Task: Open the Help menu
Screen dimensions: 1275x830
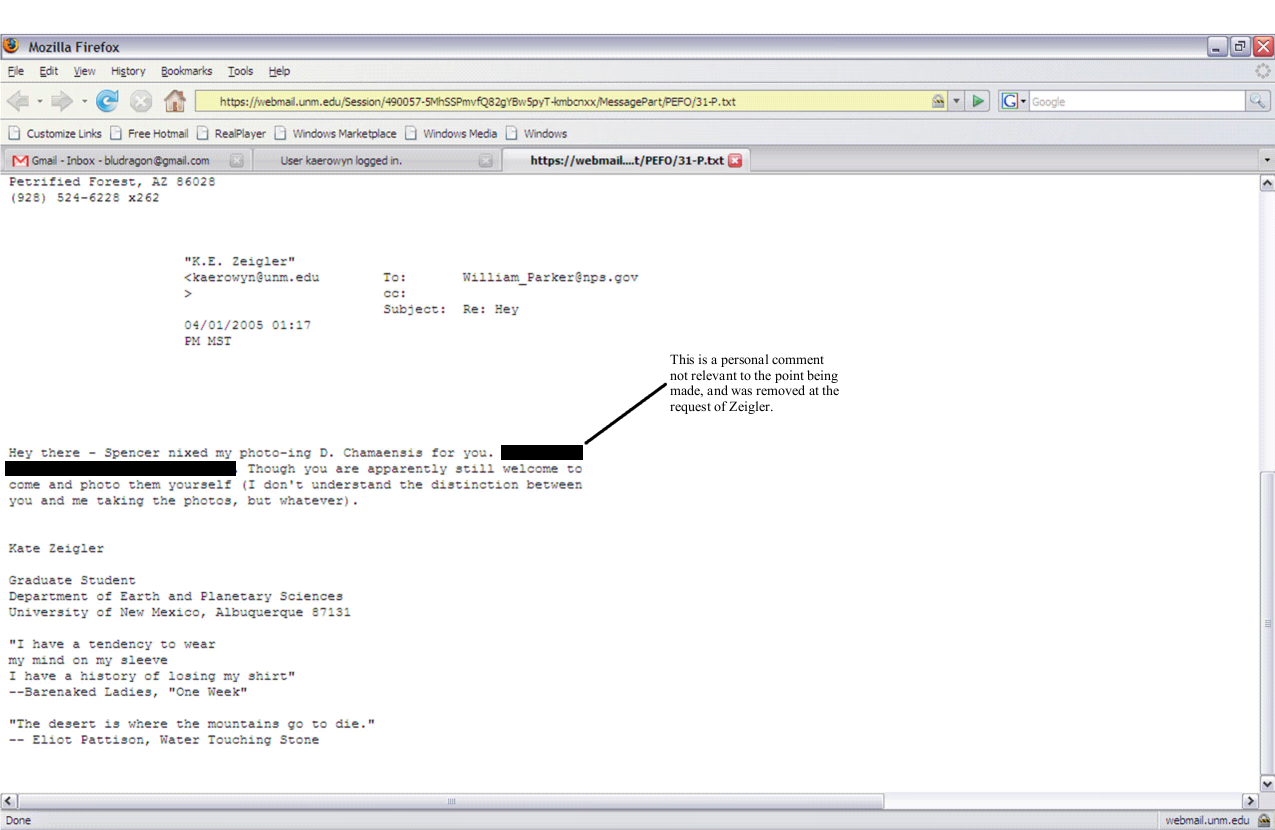Action: [279, 71]
